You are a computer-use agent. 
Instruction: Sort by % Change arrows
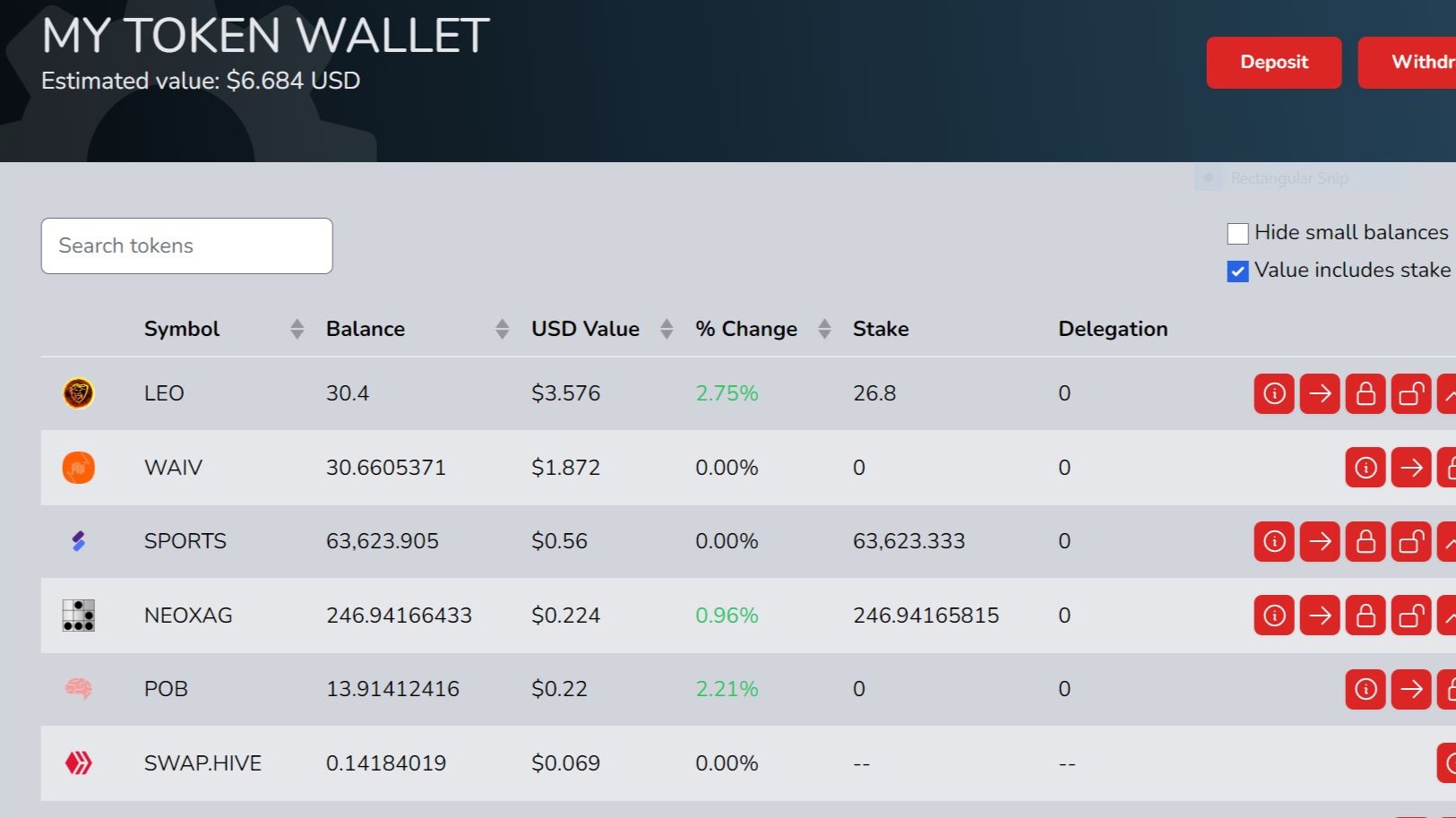coord(824,329)
